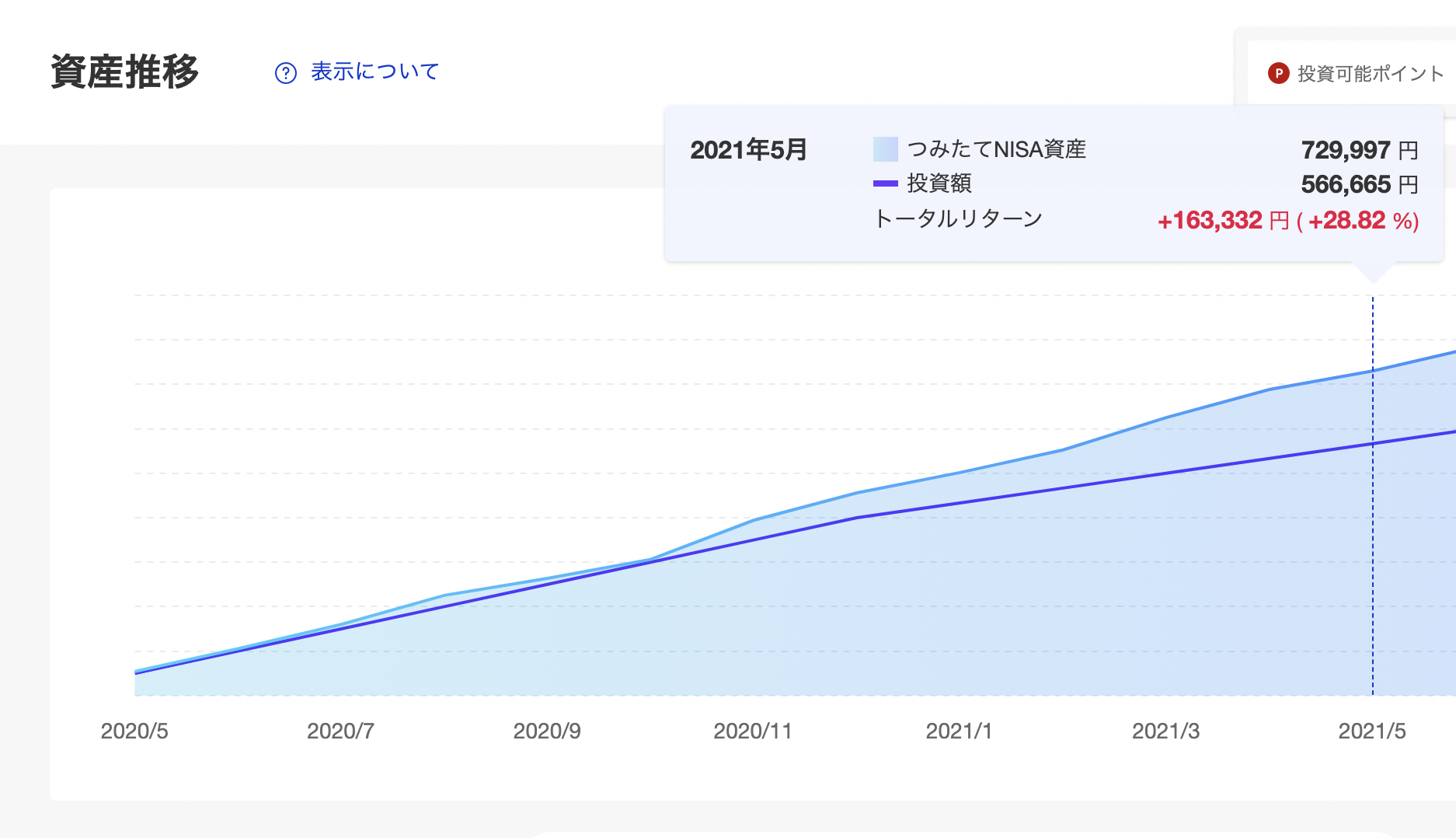Click the 2020/5 x-axis label
Screen dimensions: 1456x838
pyautogui.click(x=134, y=731)
